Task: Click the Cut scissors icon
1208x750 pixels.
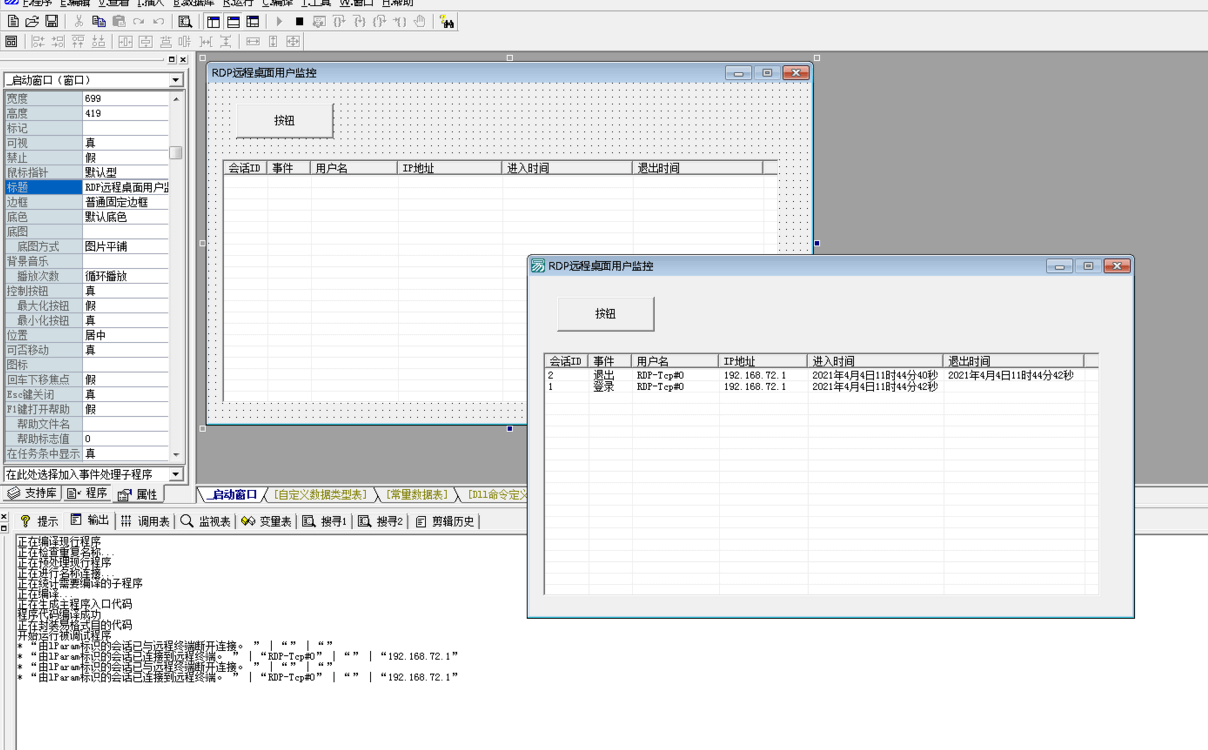Action: point(78,22)
